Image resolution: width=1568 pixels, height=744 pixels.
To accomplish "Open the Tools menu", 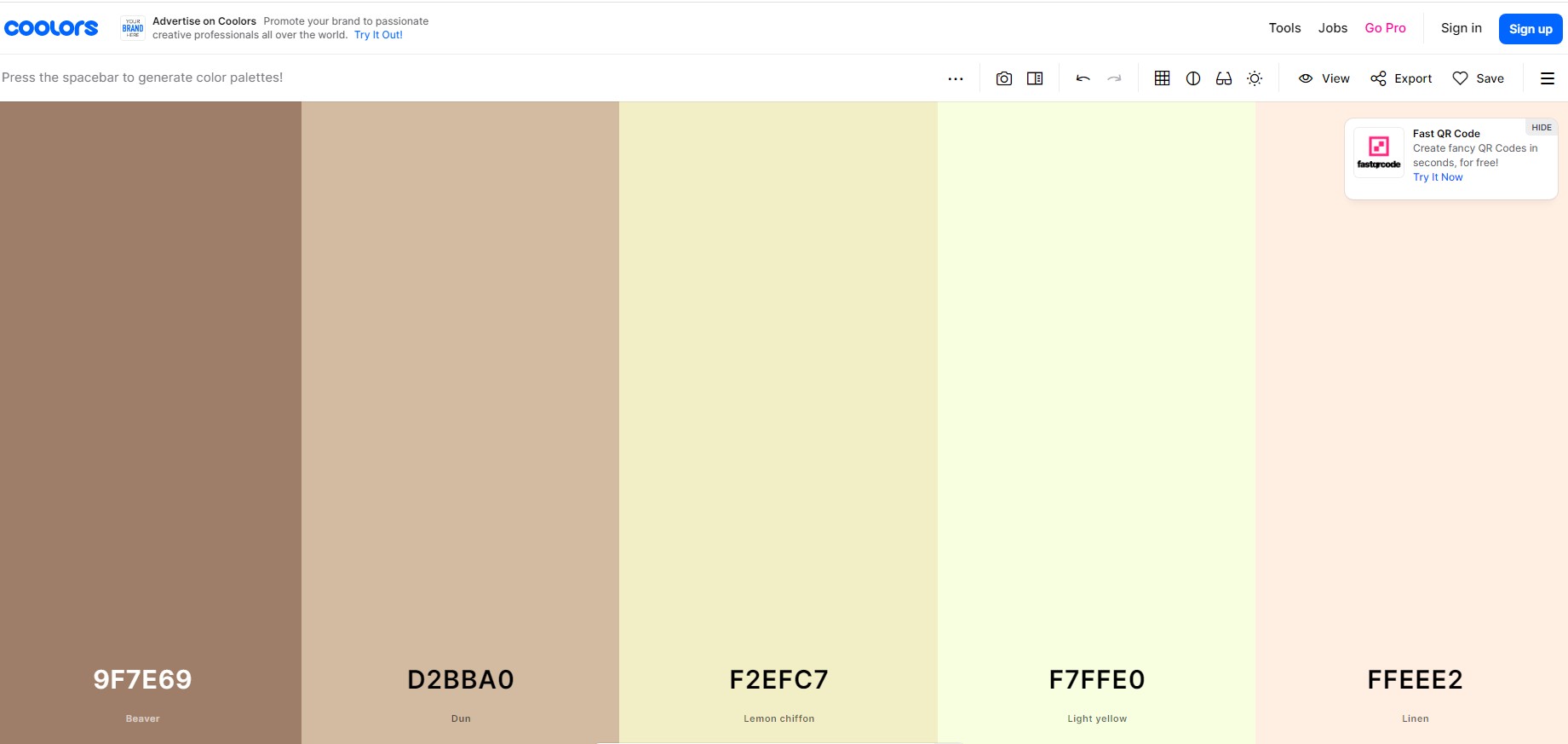I will [x=1284, y=28].
